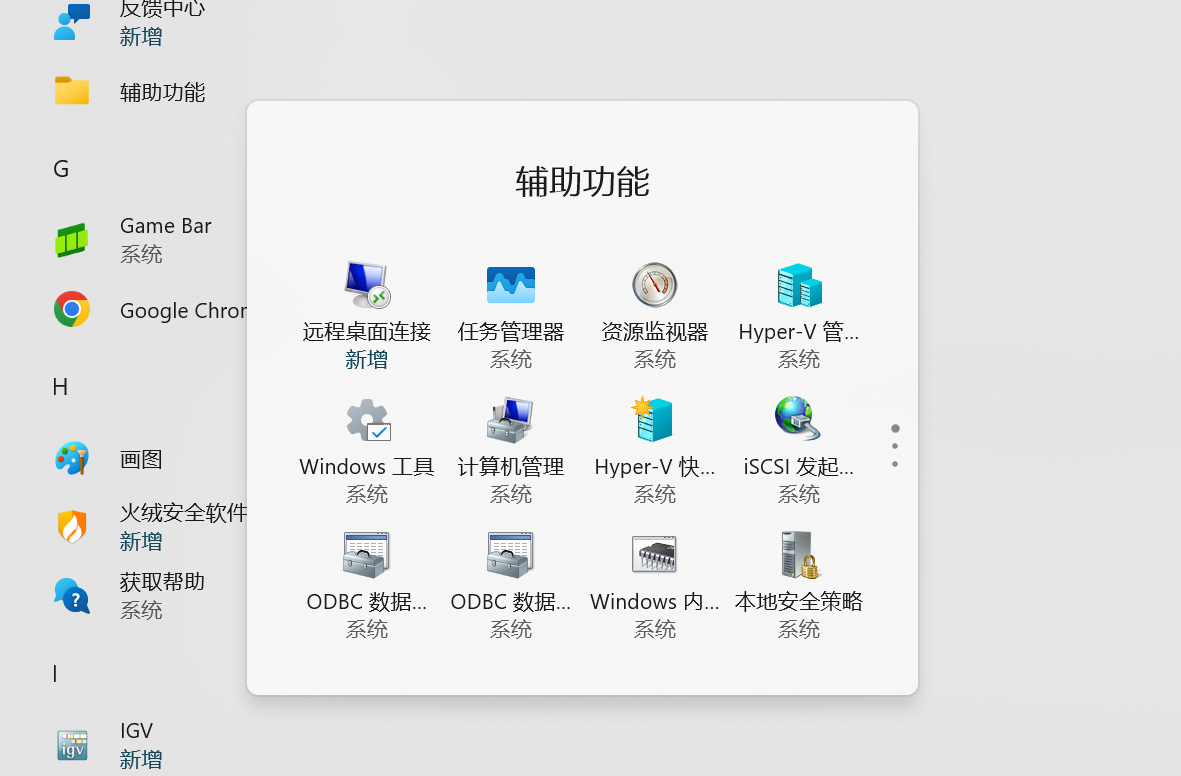Open the 资源监视器 gauge icon
Image resolution: width=1181 pixels, height=776 pixels.
pos(655,285)
